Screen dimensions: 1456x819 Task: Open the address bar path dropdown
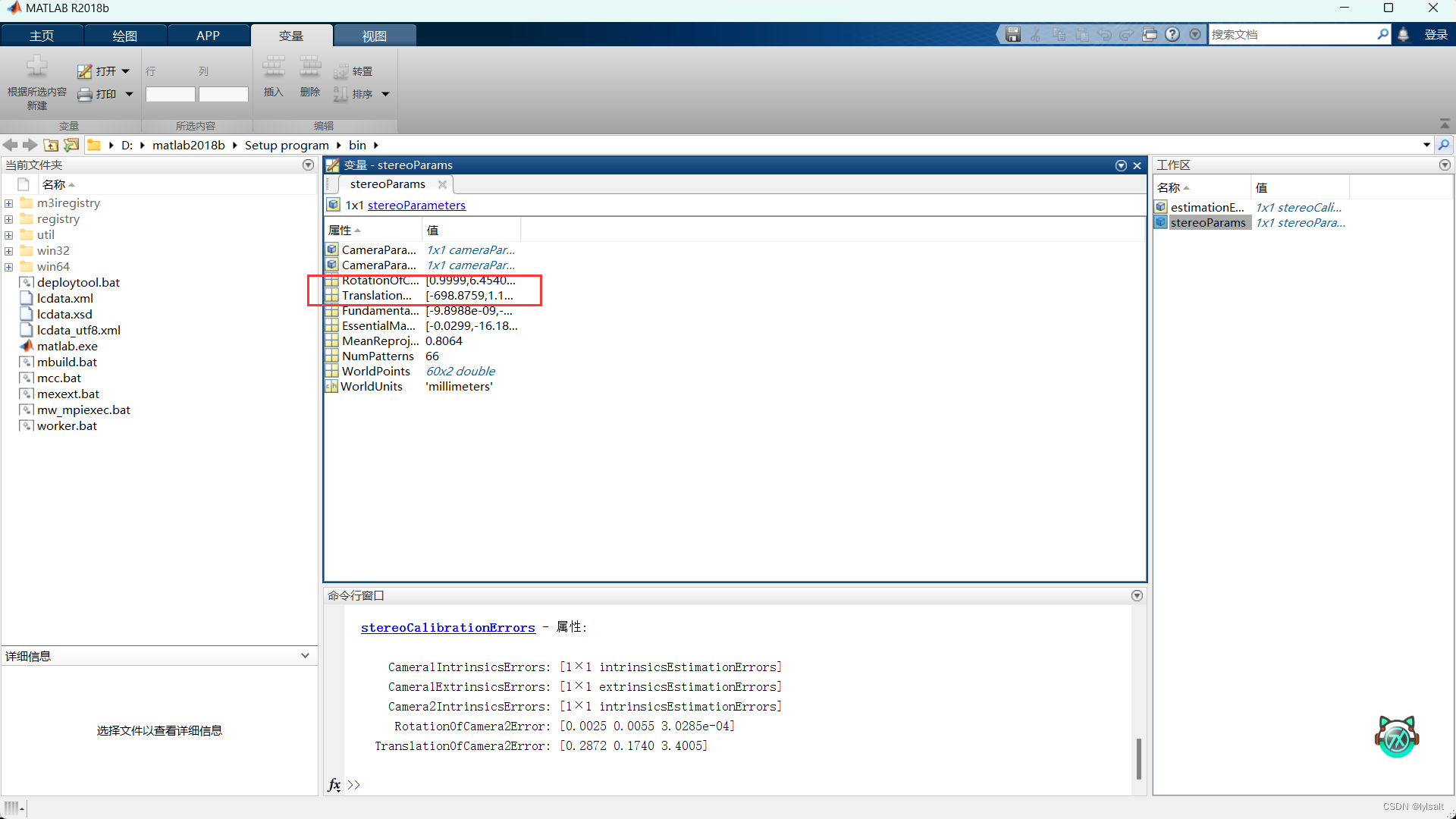click(x=1426, y=145)
